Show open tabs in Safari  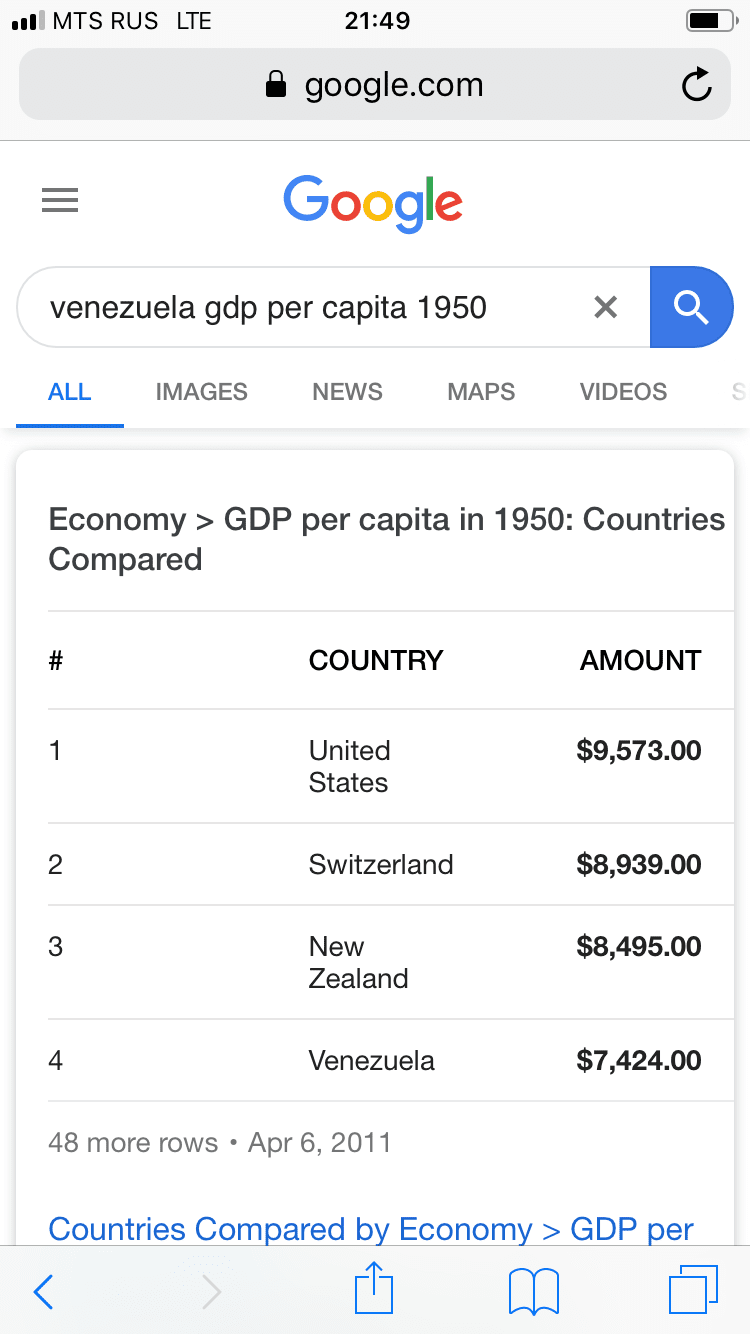click(x=692, y=1291)
